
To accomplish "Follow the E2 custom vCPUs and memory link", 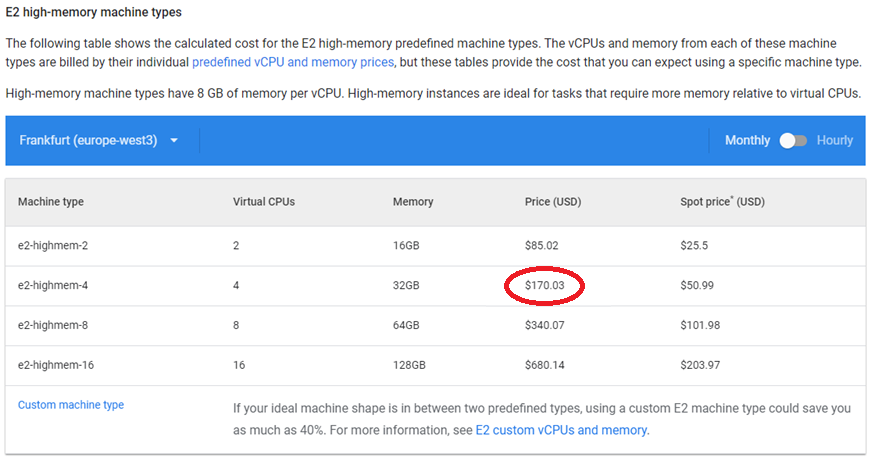I will [561, 430].
